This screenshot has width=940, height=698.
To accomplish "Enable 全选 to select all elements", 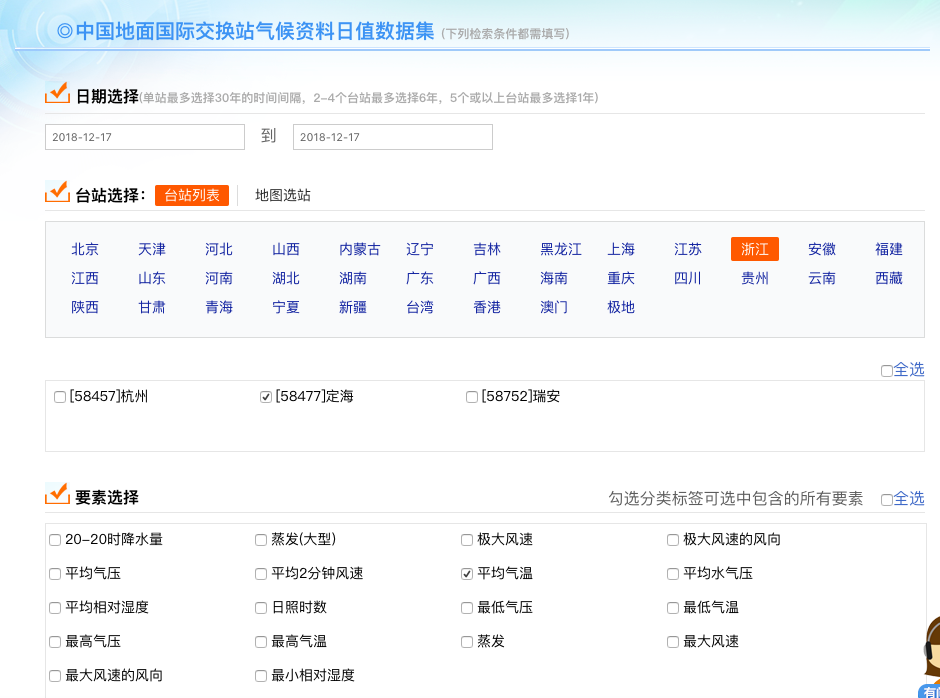I will click(x=886, y=498).
